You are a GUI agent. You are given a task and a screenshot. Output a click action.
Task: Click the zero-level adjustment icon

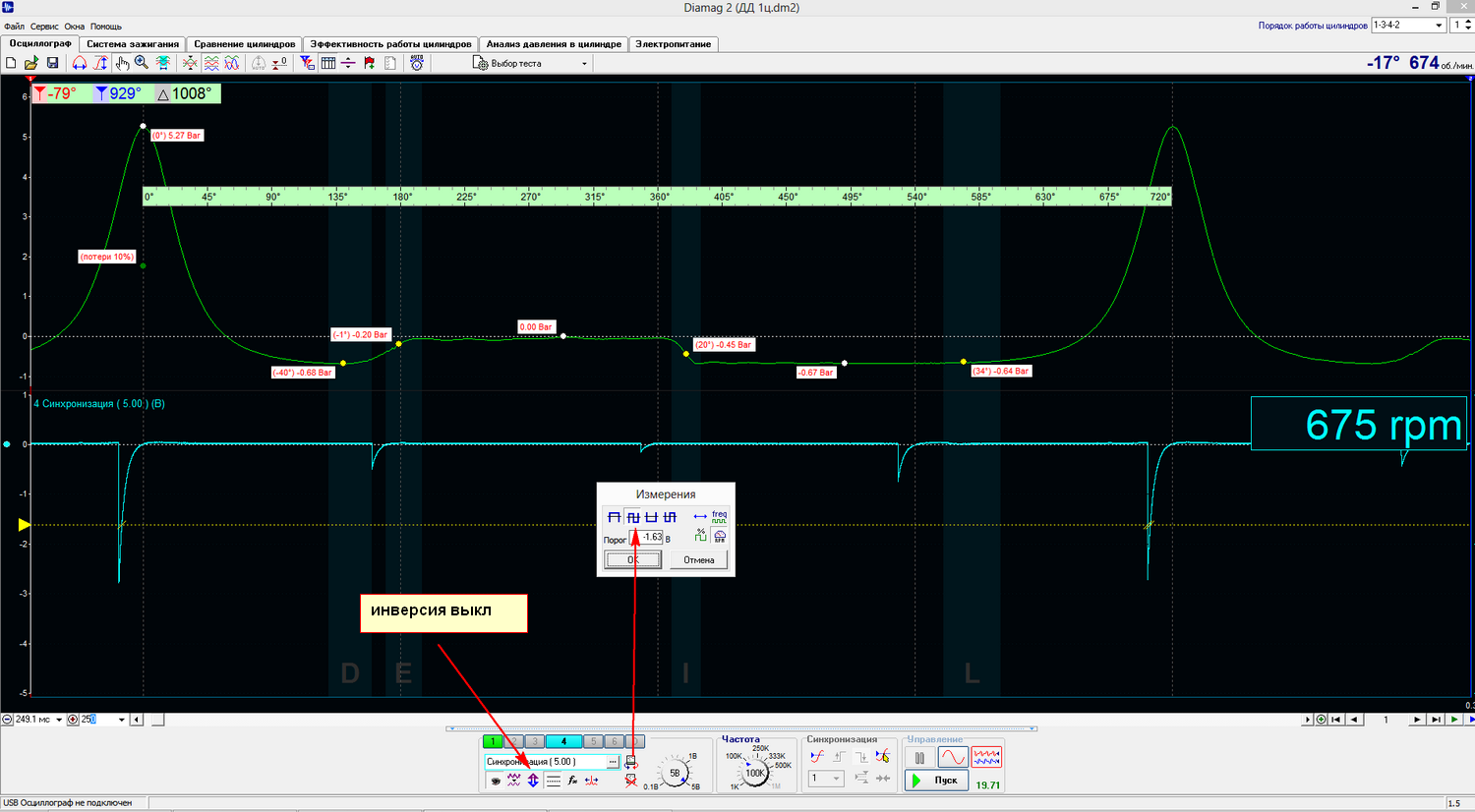click(x=280, y=63)
